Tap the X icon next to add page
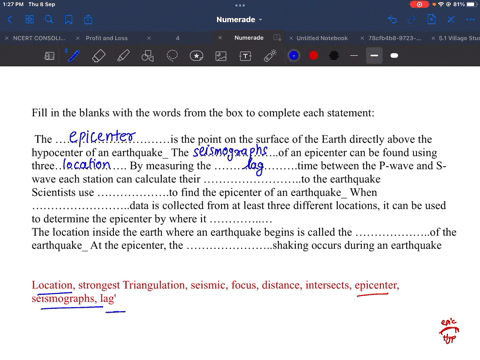The height and width of the screenshot is (360, 480). point(451,20)
